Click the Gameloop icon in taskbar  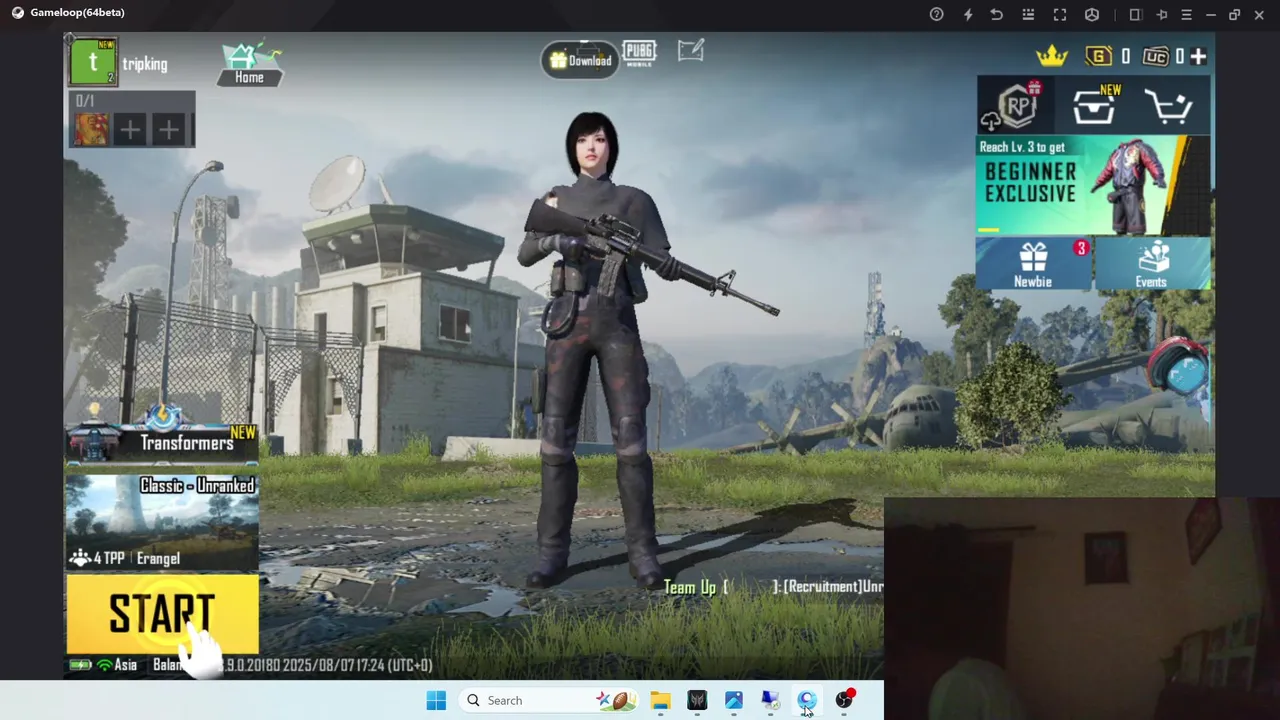(x=807, y=700)
